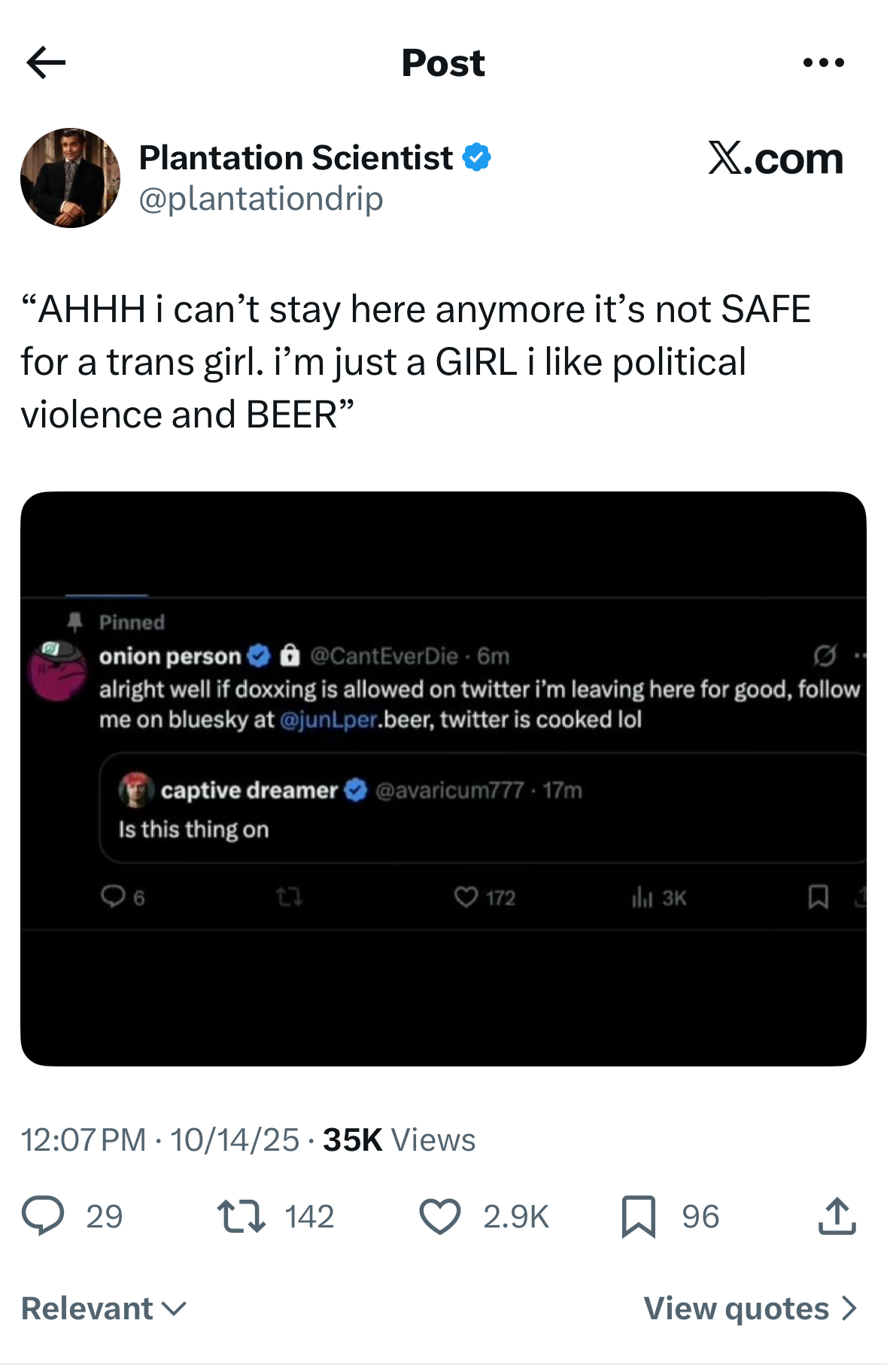Open Plantation Scientist profile avatar

point(70,178)
